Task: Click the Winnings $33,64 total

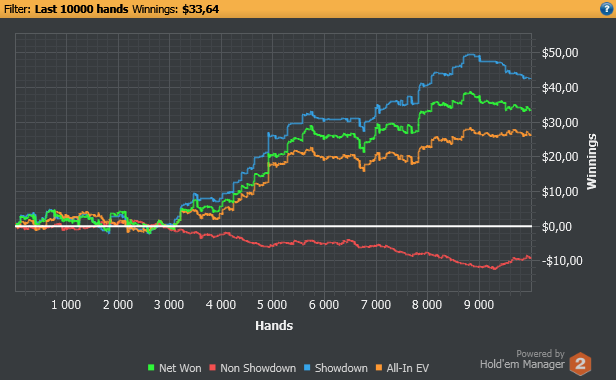Action: (175, 9)
